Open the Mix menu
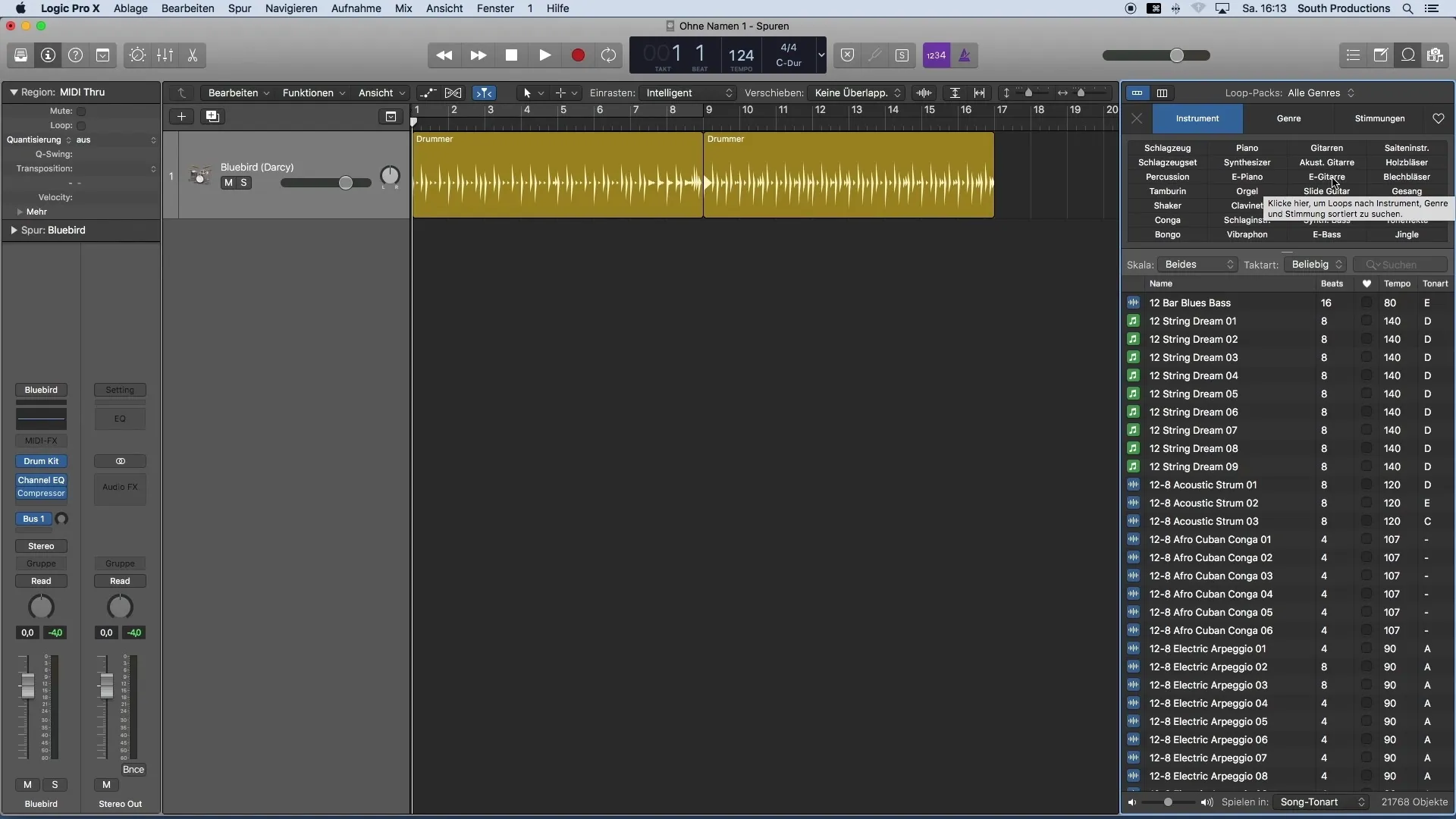1456x819 pixels. pos(403,8)
